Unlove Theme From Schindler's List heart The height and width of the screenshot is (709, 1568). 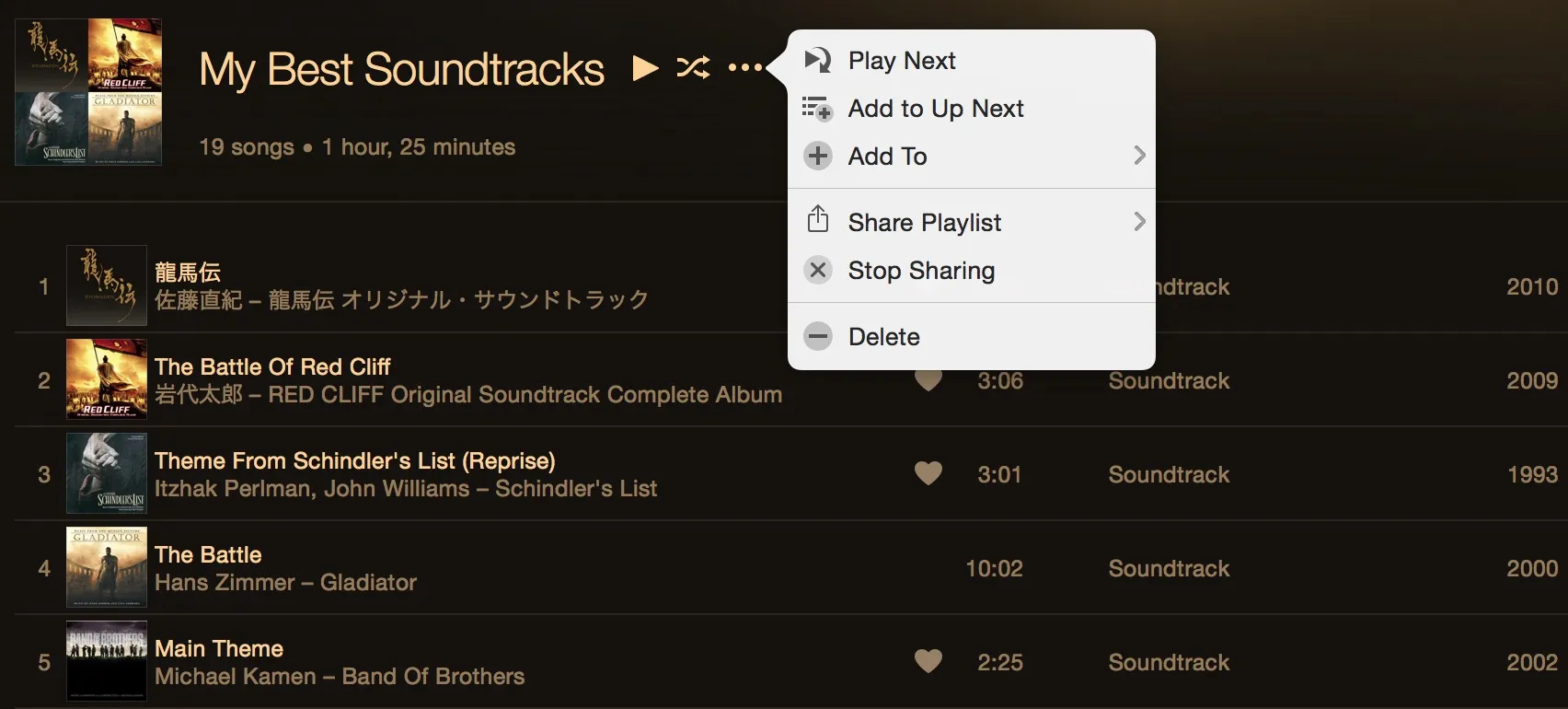tap(928, 473)
